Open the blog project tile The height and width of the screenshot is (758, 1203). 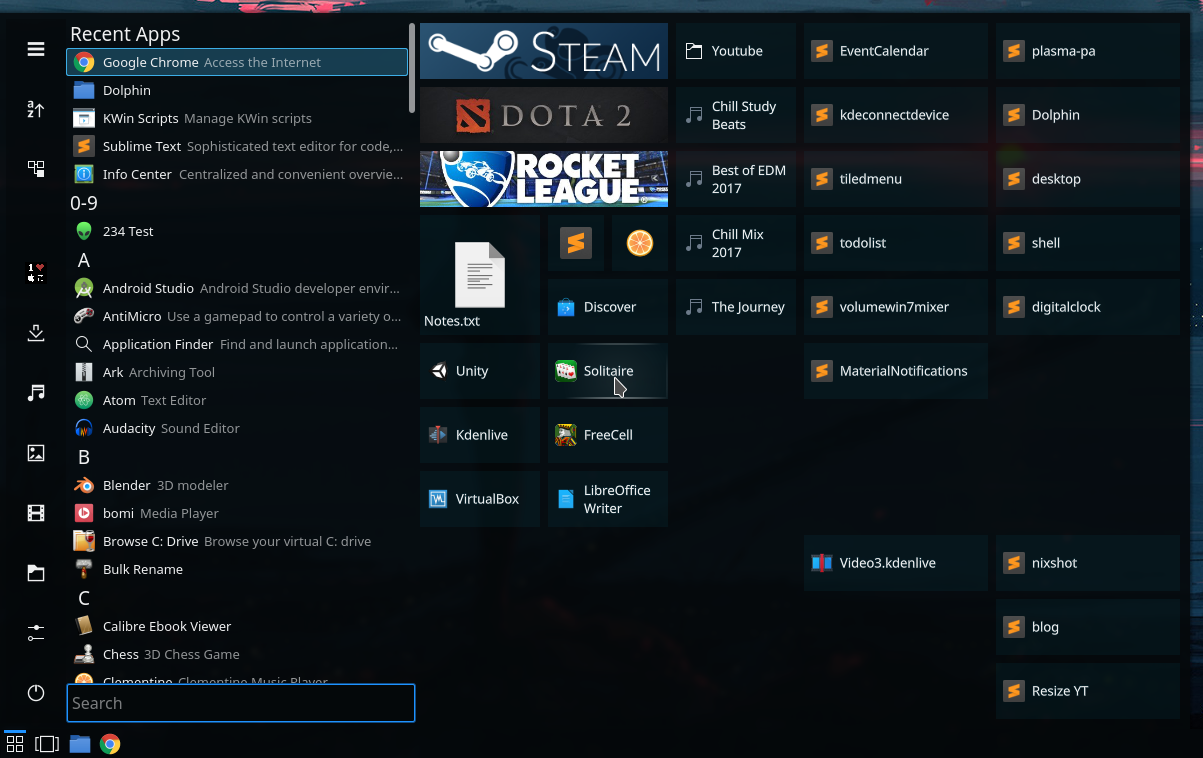tap(1088, 627)
